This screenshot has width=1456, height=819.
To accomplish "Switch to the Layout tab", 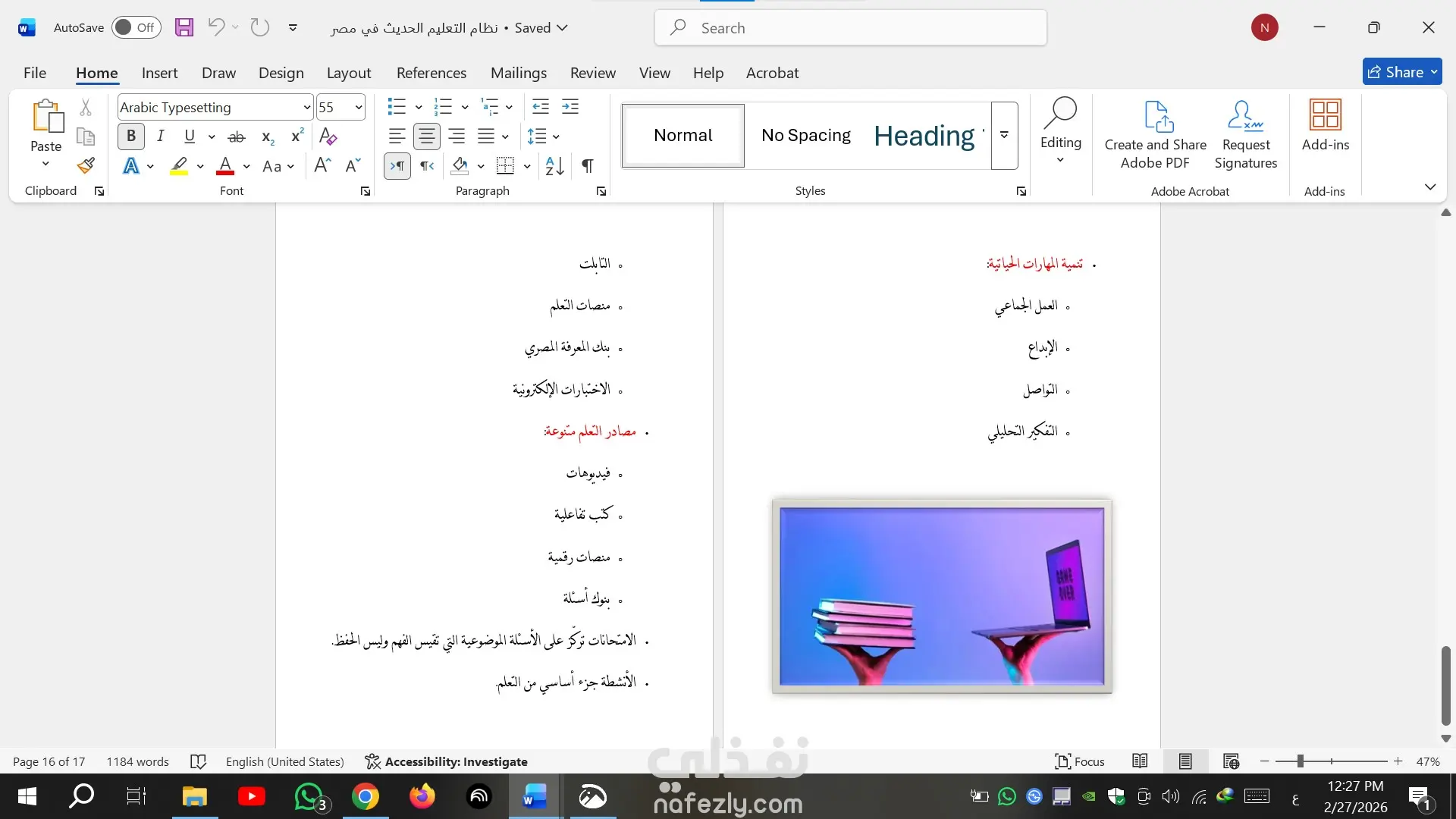I will coord(348,73).
